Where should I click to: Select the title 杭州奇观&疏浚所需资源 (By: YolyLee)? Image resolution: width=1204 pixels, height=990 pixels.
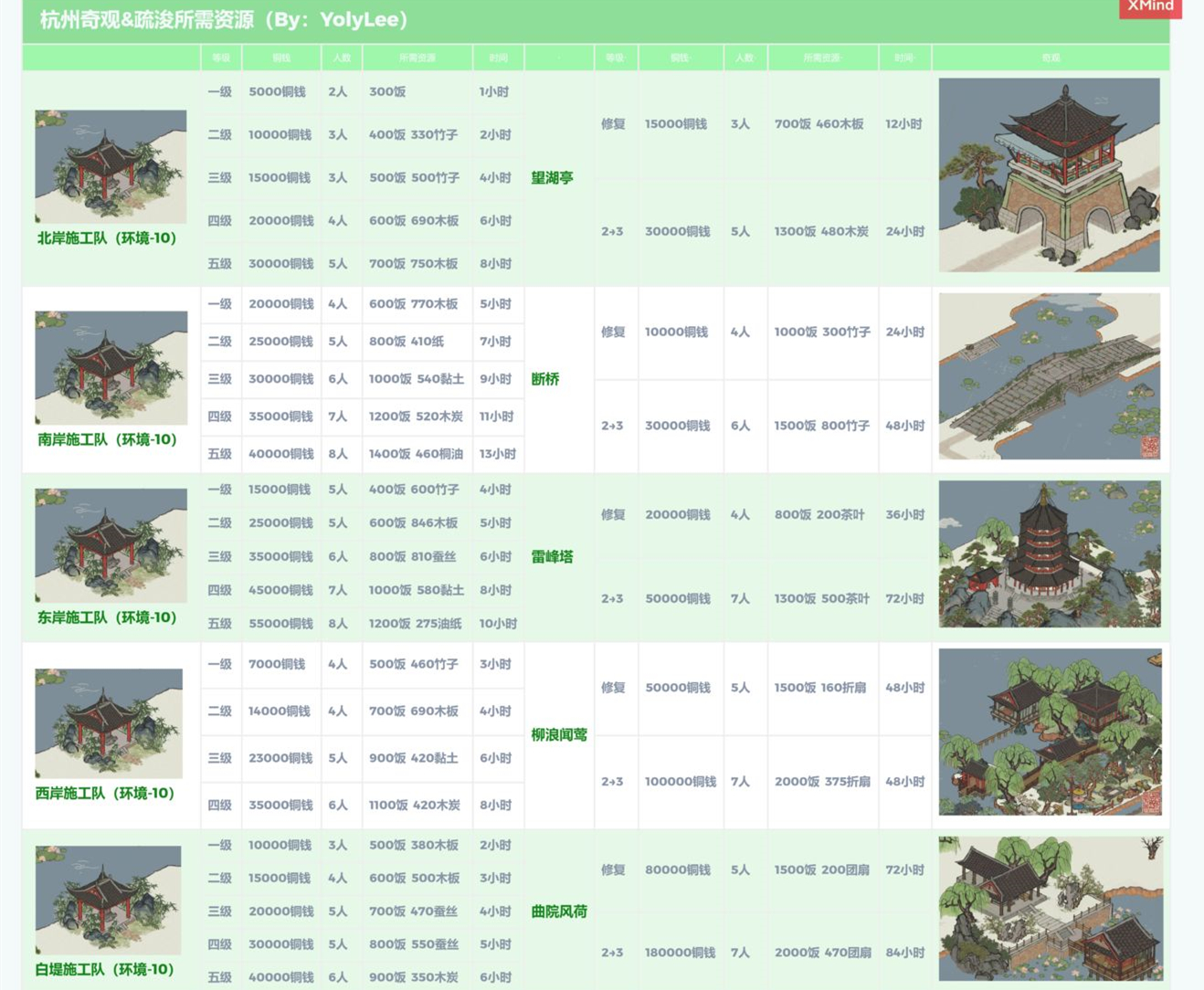pos(224,19)
